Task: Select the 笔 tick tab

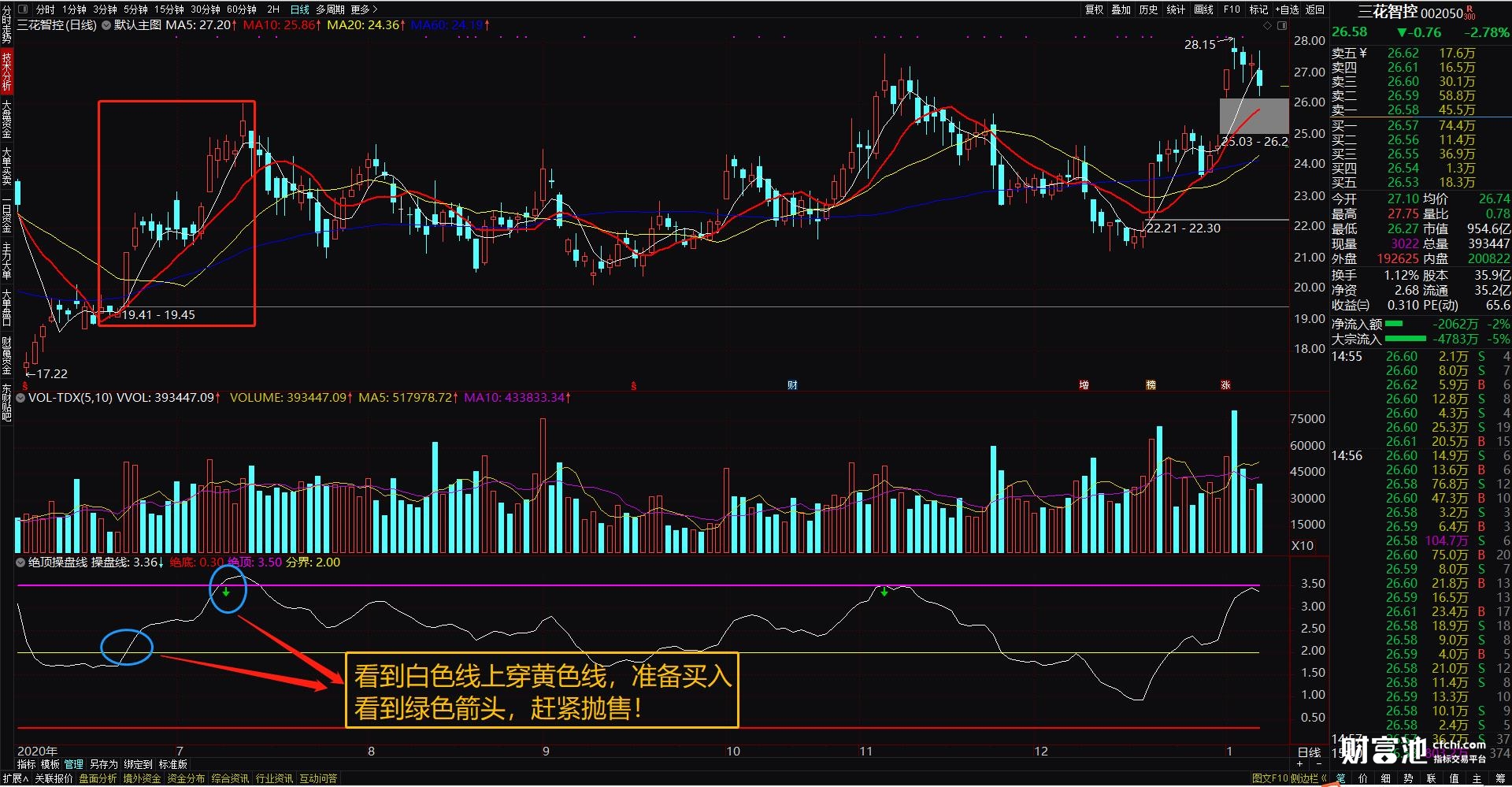Action: [x=1341, y=778]
